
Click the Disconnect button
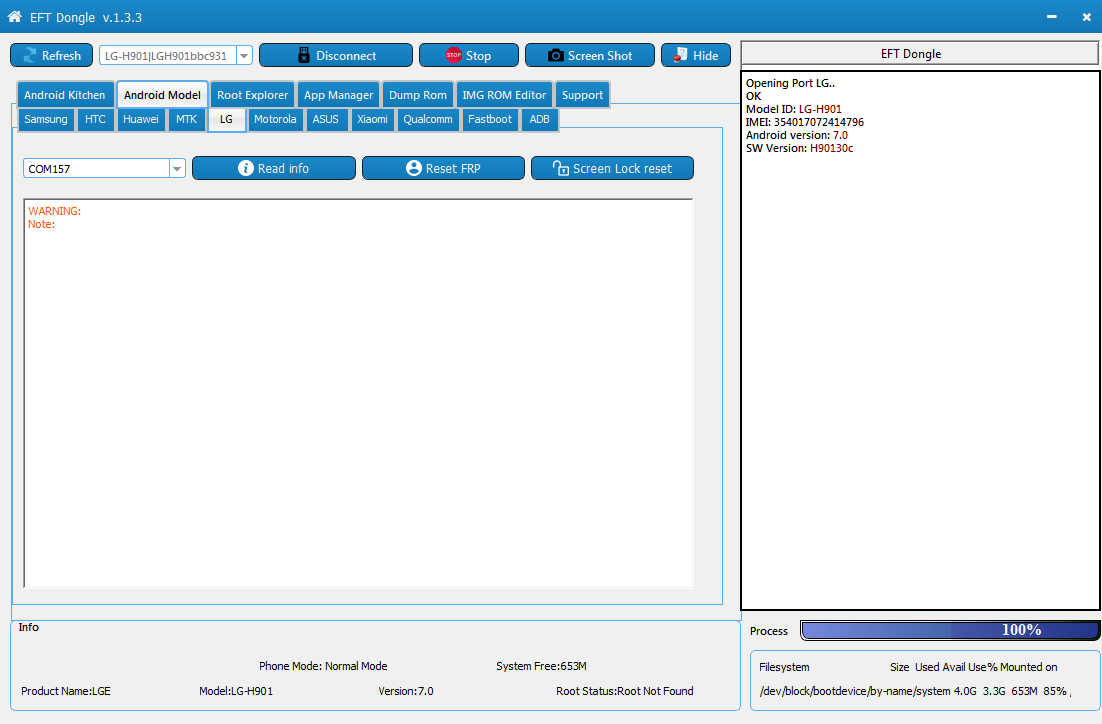336,56
